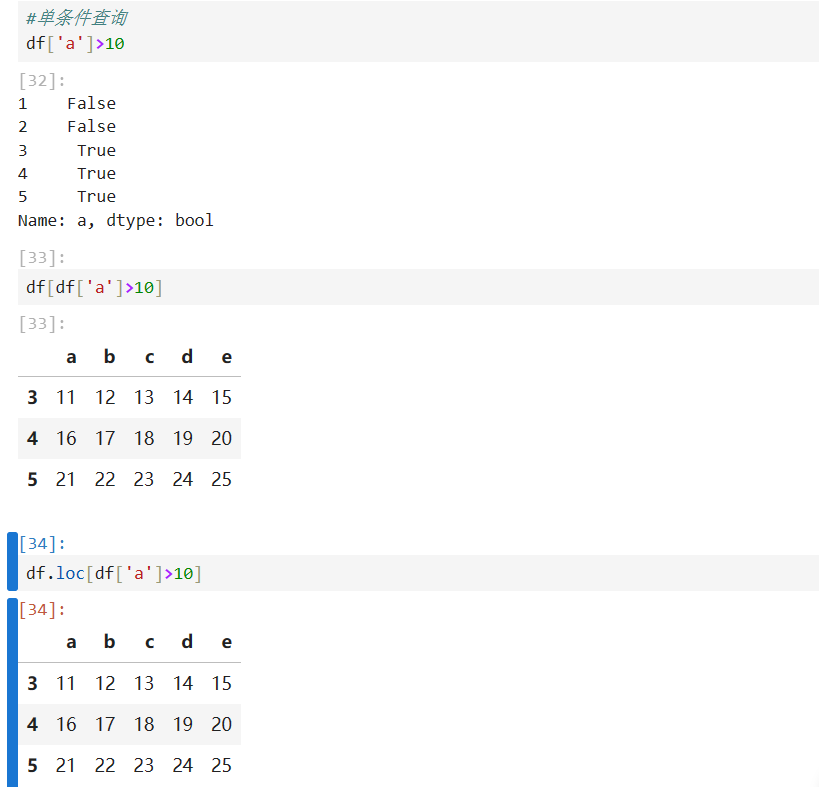This screenshot has width=819, height=787.
Task: Click value 12 in output 34 table
Action: [x=105, y=683]
